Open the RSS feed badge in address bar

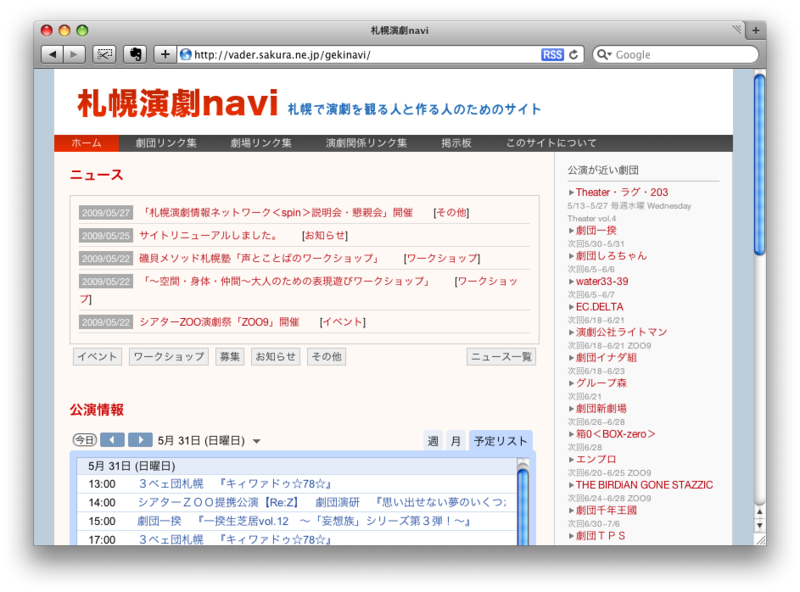(x=552, y=55)
